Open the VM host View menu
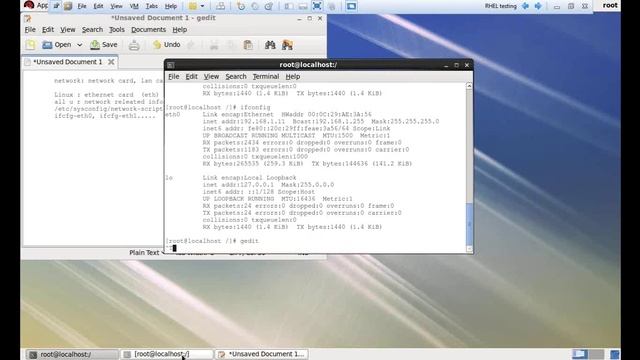This screenshot has height=360, width=640. tap(116, 6)
